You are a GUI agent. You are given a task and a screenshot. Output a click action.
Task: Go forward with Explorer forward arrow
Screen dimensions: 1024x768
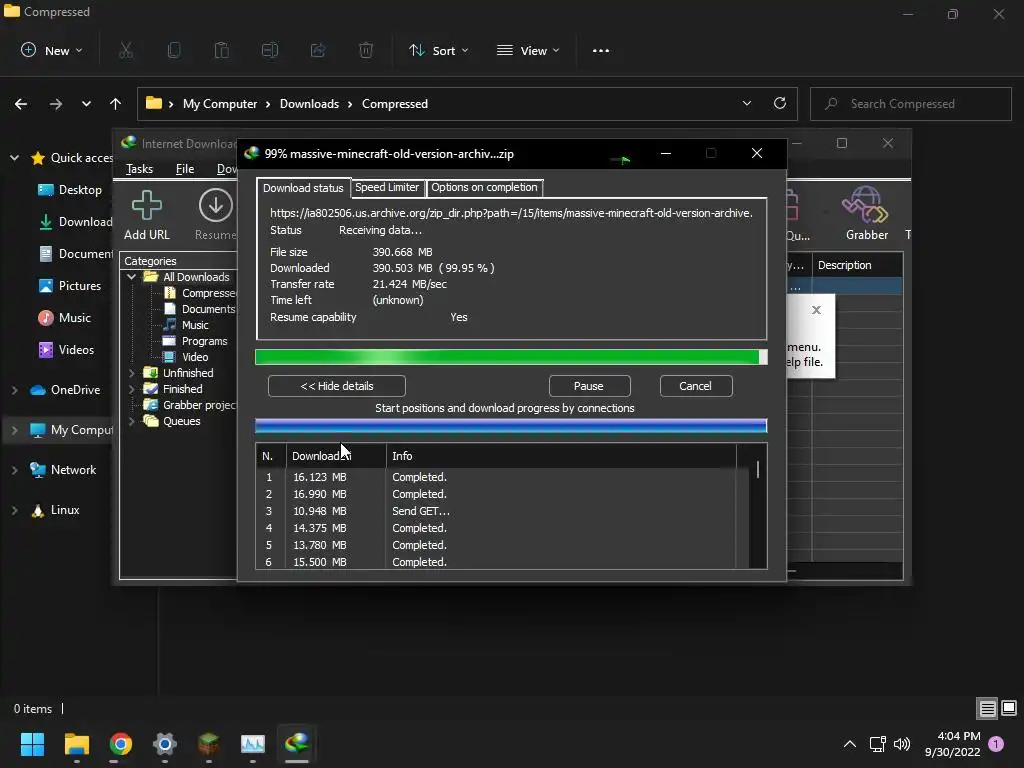coord(56,104)
